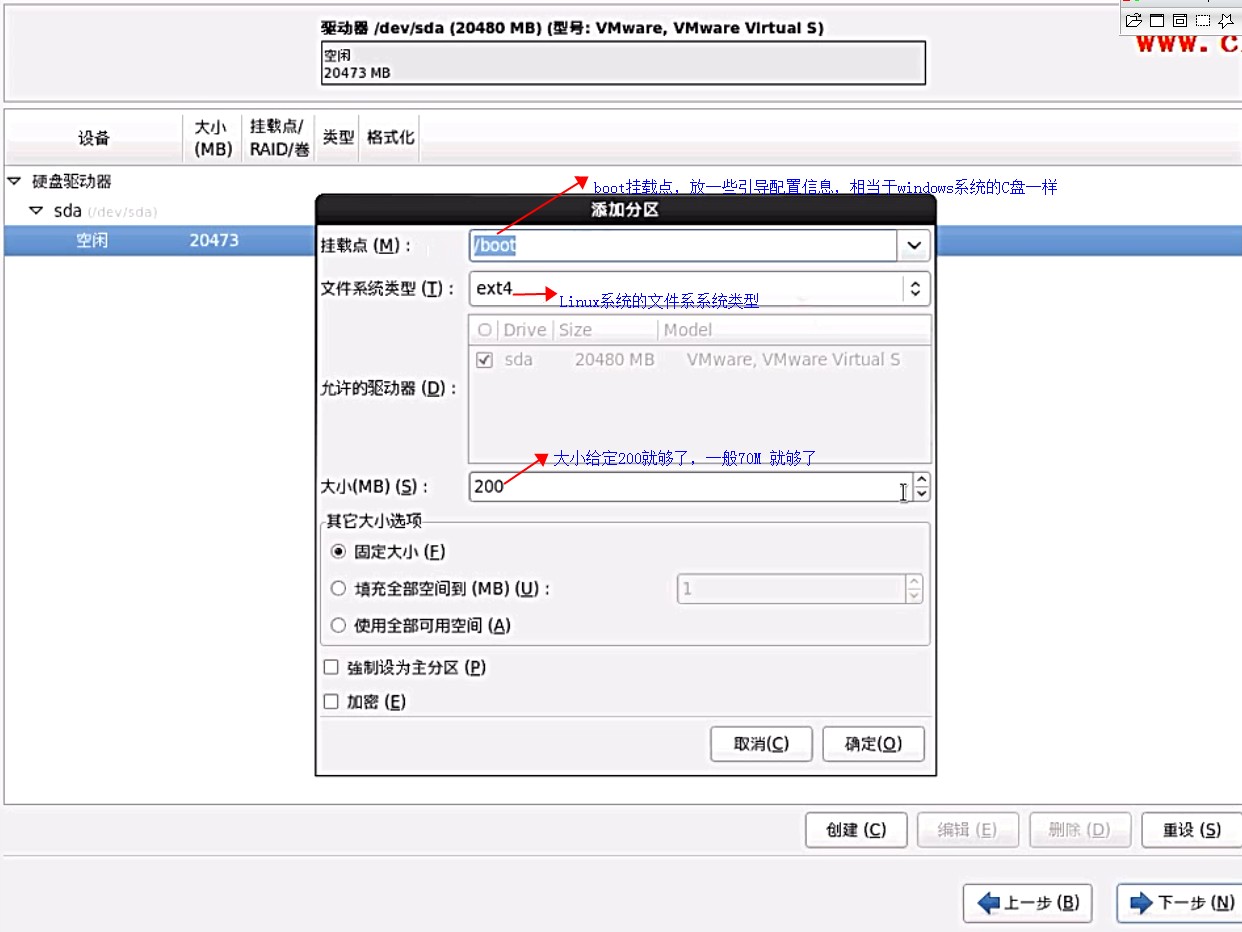Click the 确定 OK button
Image resolution: width=1242 pixels, height=932 pixels.
pos(873,744)
